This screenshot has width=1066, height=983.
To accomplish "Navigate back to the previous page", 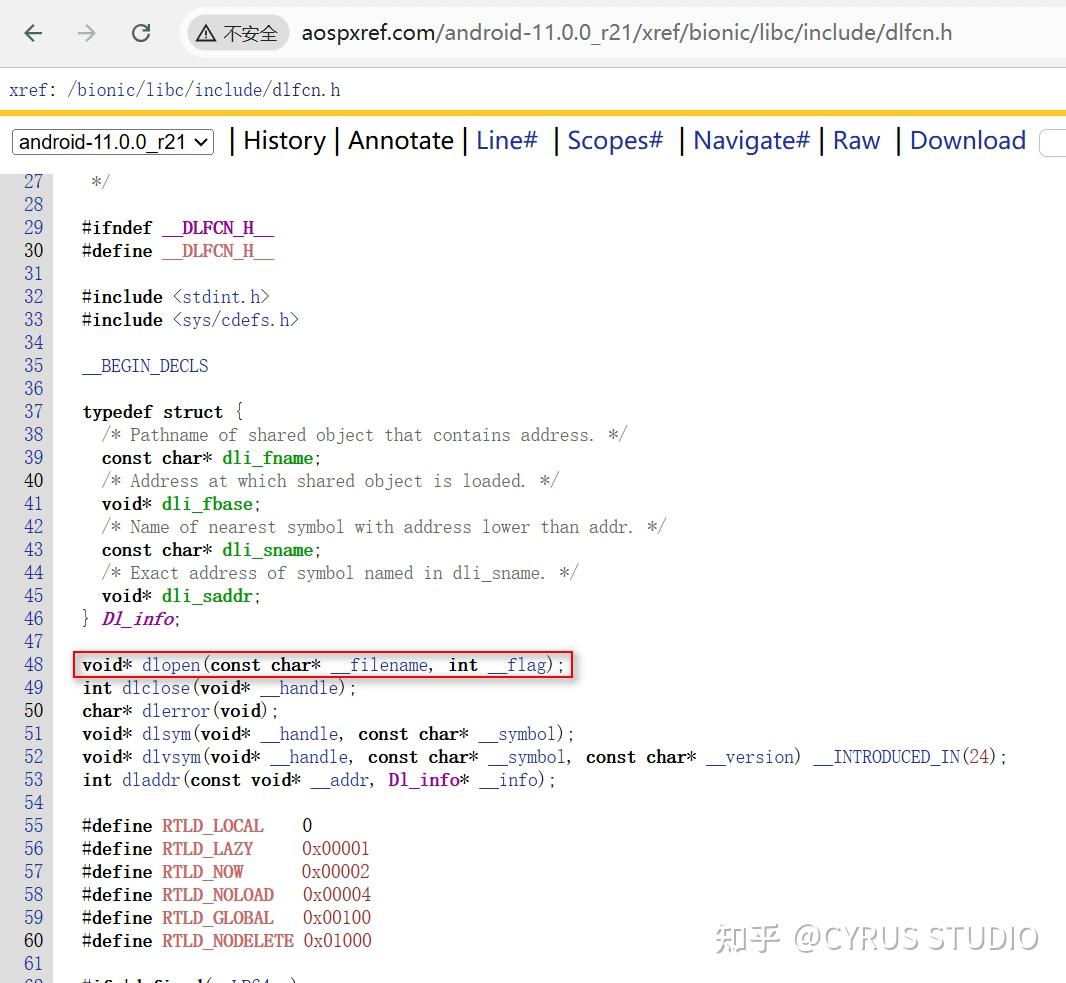I will click(x=33, y=32).
